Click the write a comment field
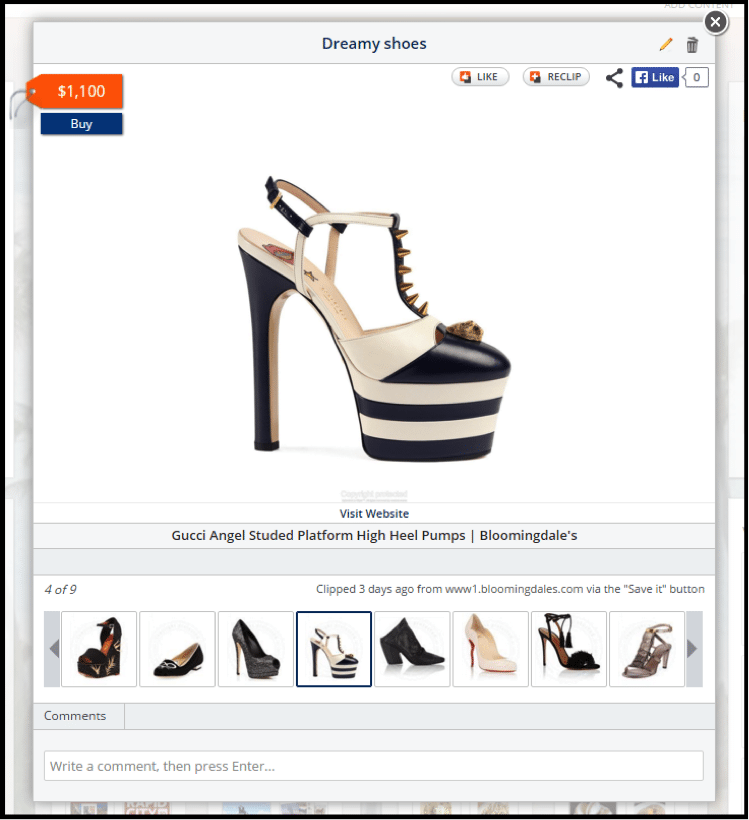 [373, 766]
